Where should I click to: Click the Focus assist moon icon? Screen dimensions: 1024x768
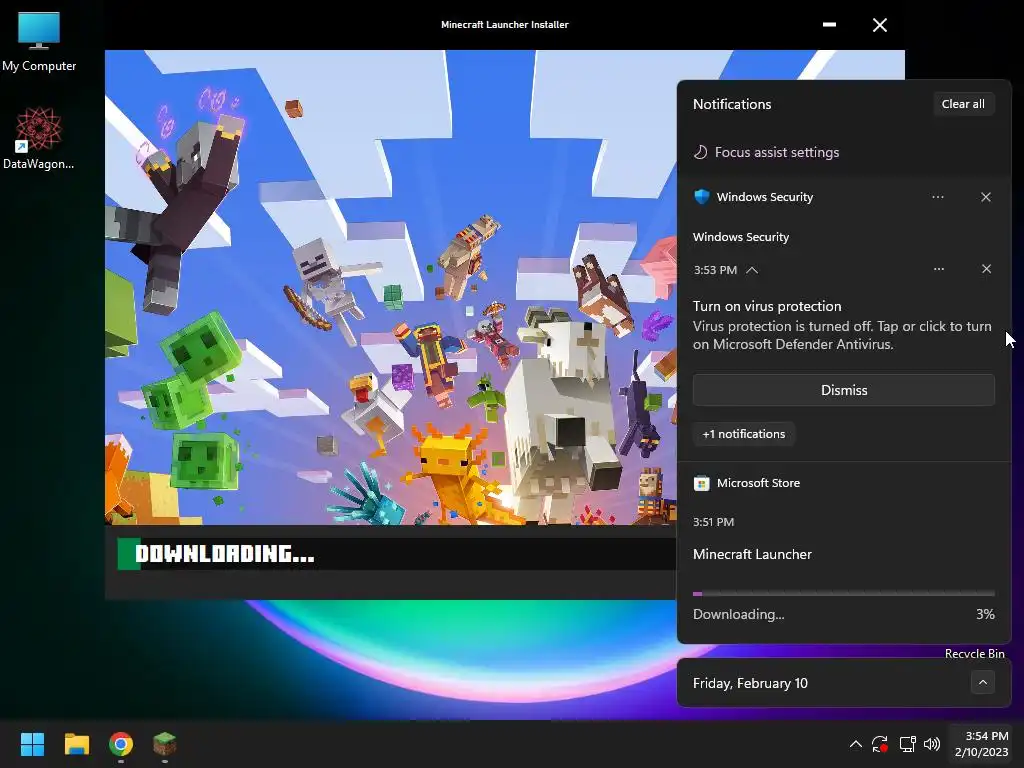[x=700, y=152]
